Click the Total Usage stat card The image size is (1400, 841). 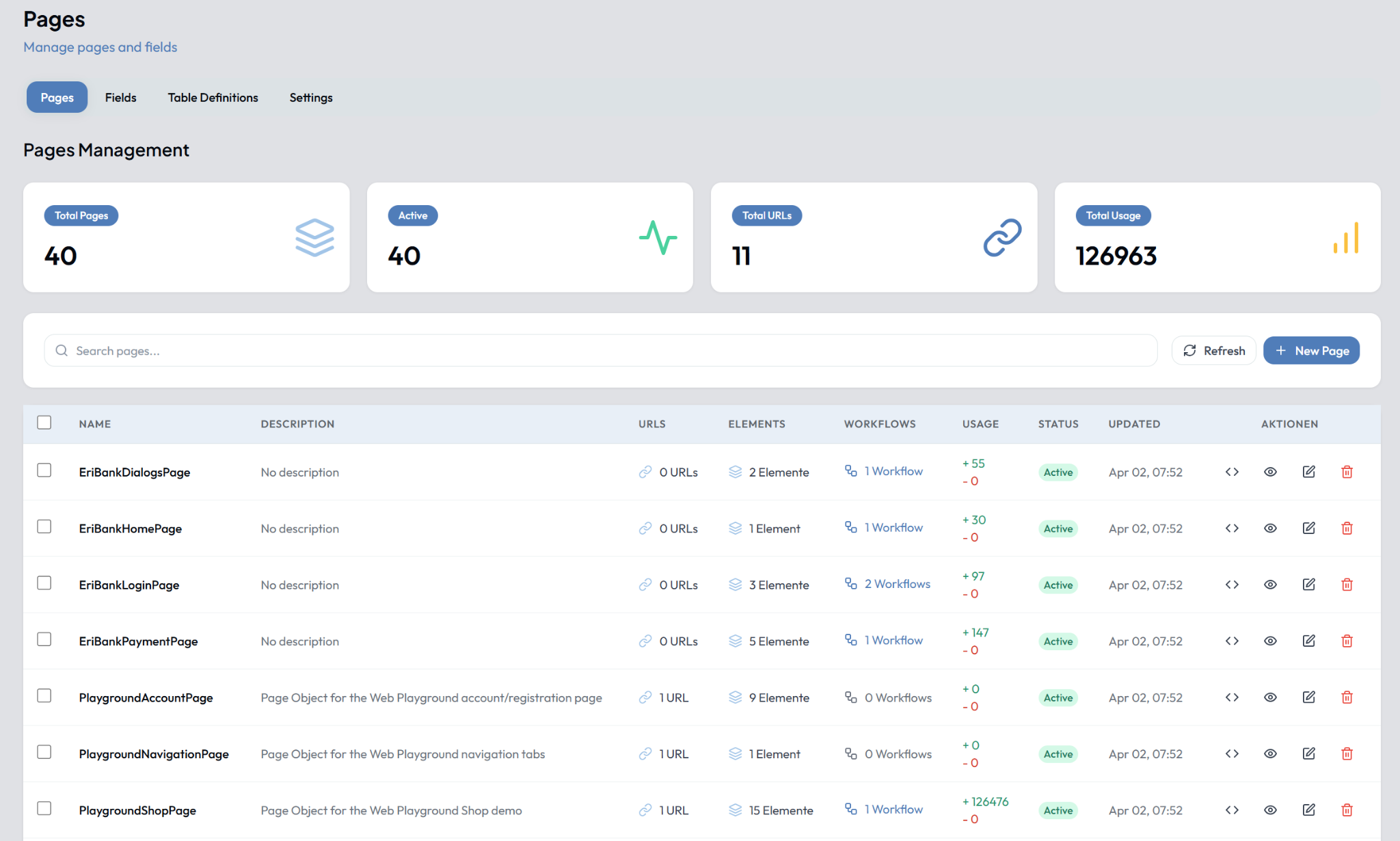click(x=1217, y=237)
